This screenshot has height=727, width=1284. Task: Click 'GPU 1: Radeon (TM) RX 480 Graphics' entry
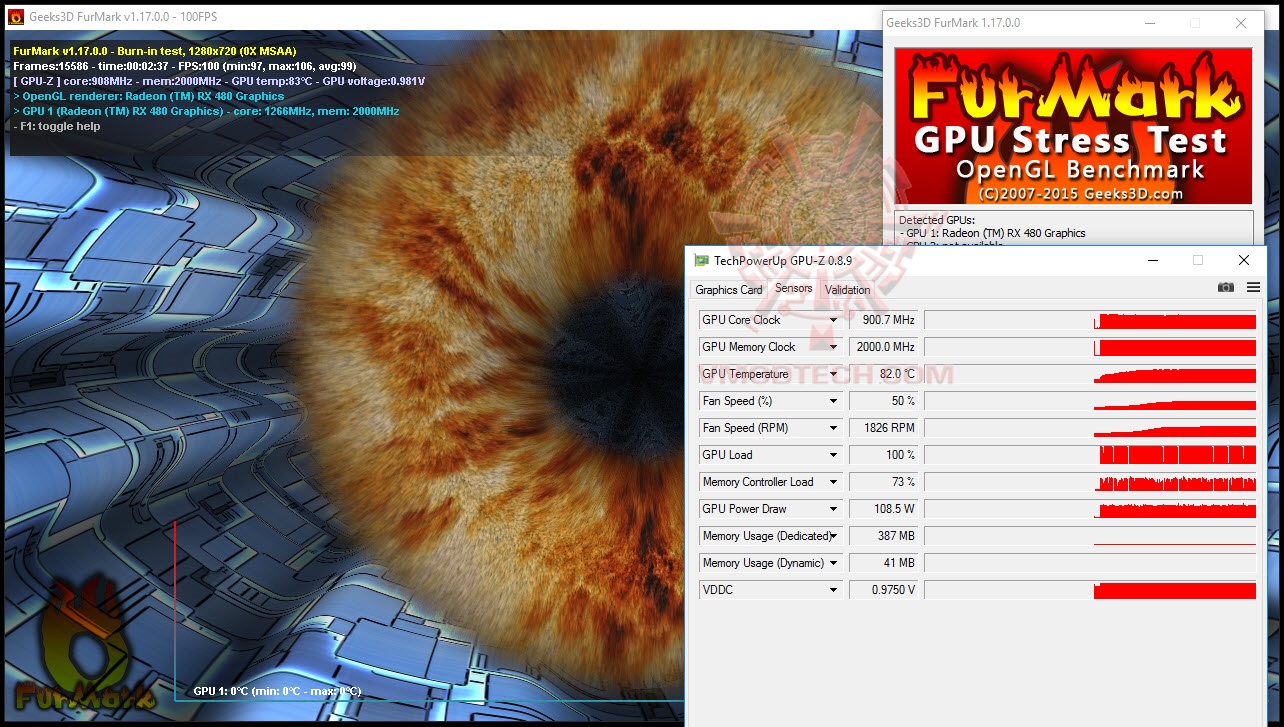pyautogui.click(x=992, y=233)
